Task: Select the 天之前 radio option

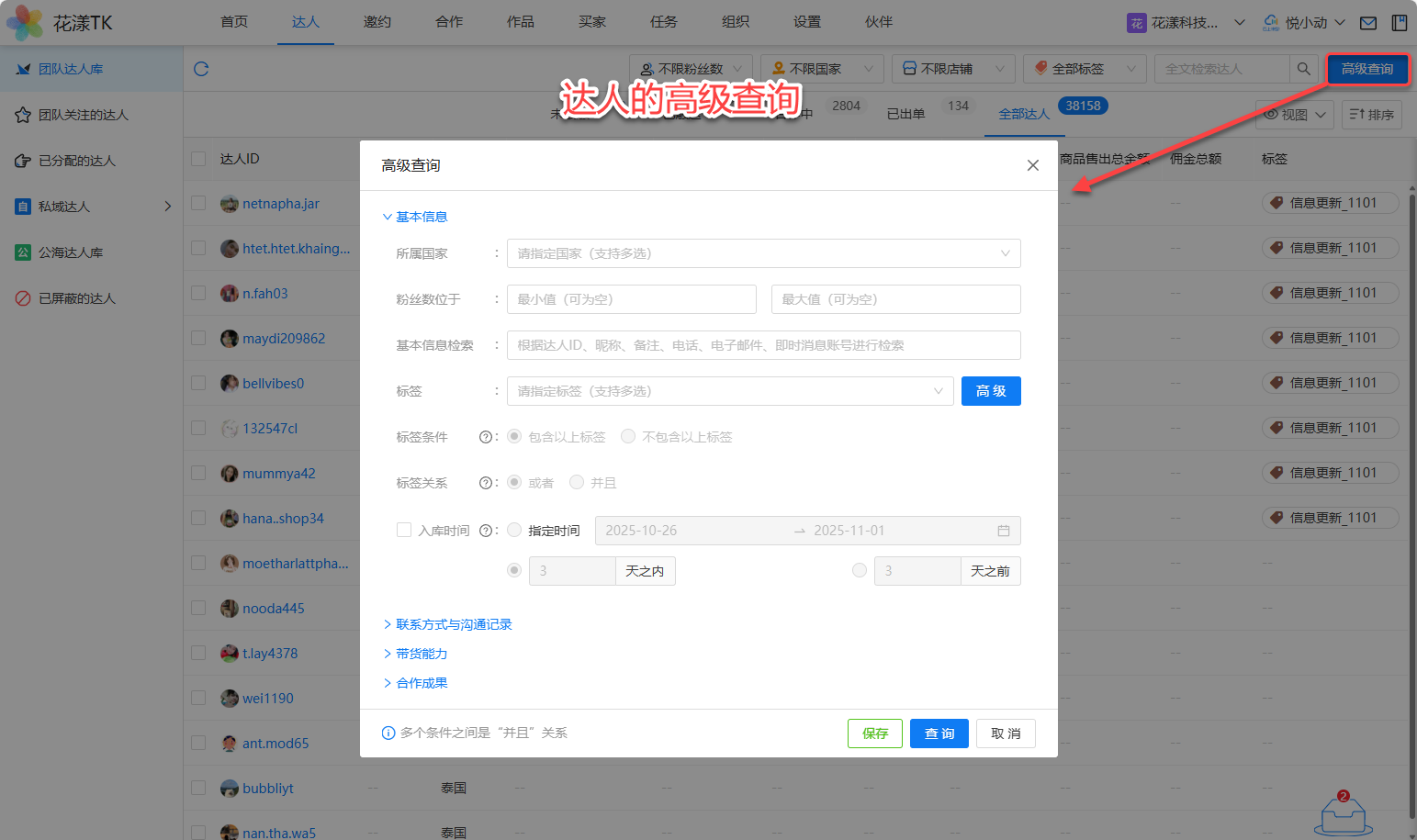Action: (860, 570)
